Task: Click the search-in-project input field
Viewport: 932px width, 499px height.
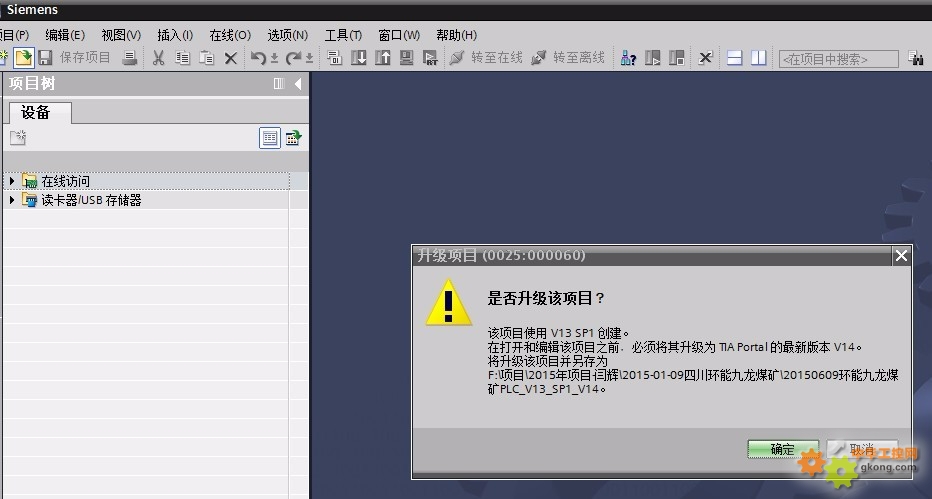Action: [x=839, y=59]
